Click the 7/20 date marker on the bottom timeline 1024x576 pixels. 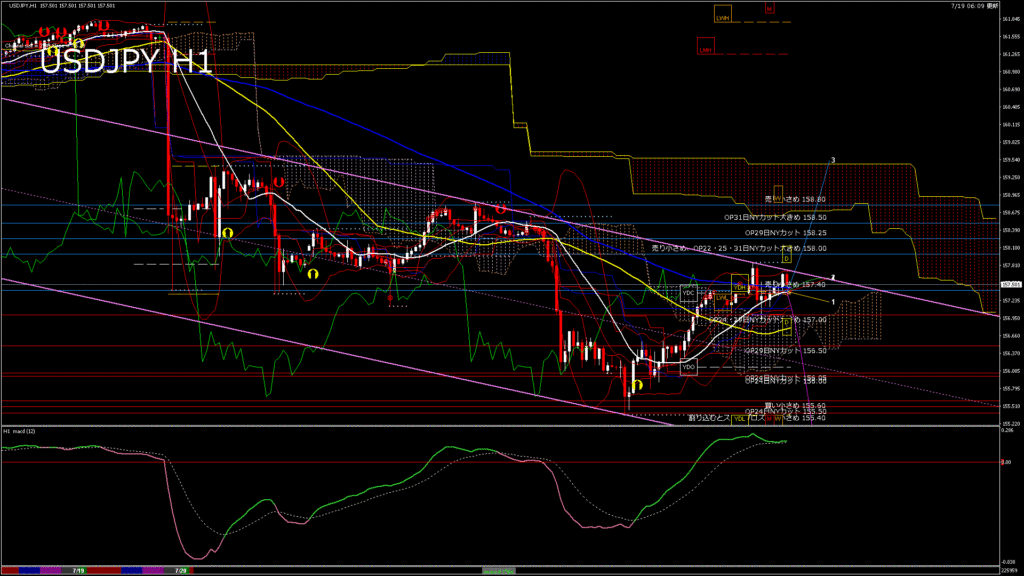point(181,570)
